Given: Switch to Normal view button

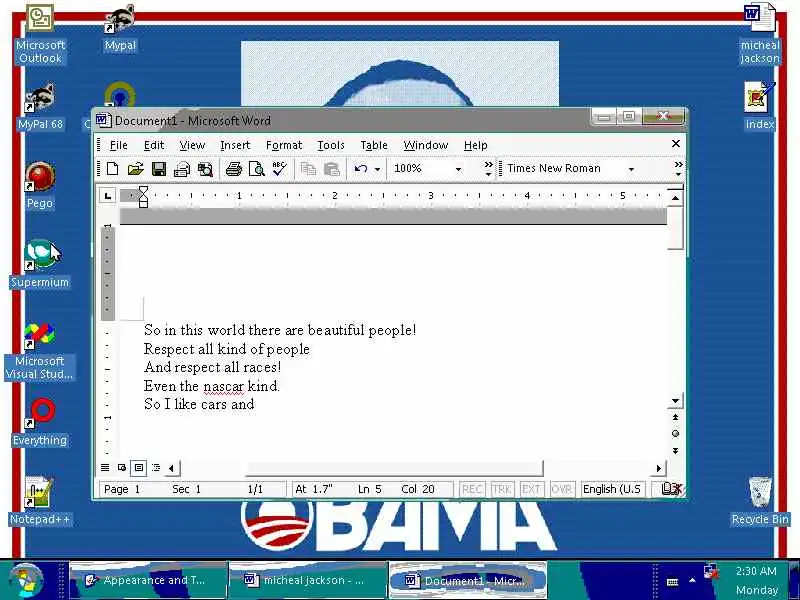Looking at the screenshot, I should pos(105,467).
